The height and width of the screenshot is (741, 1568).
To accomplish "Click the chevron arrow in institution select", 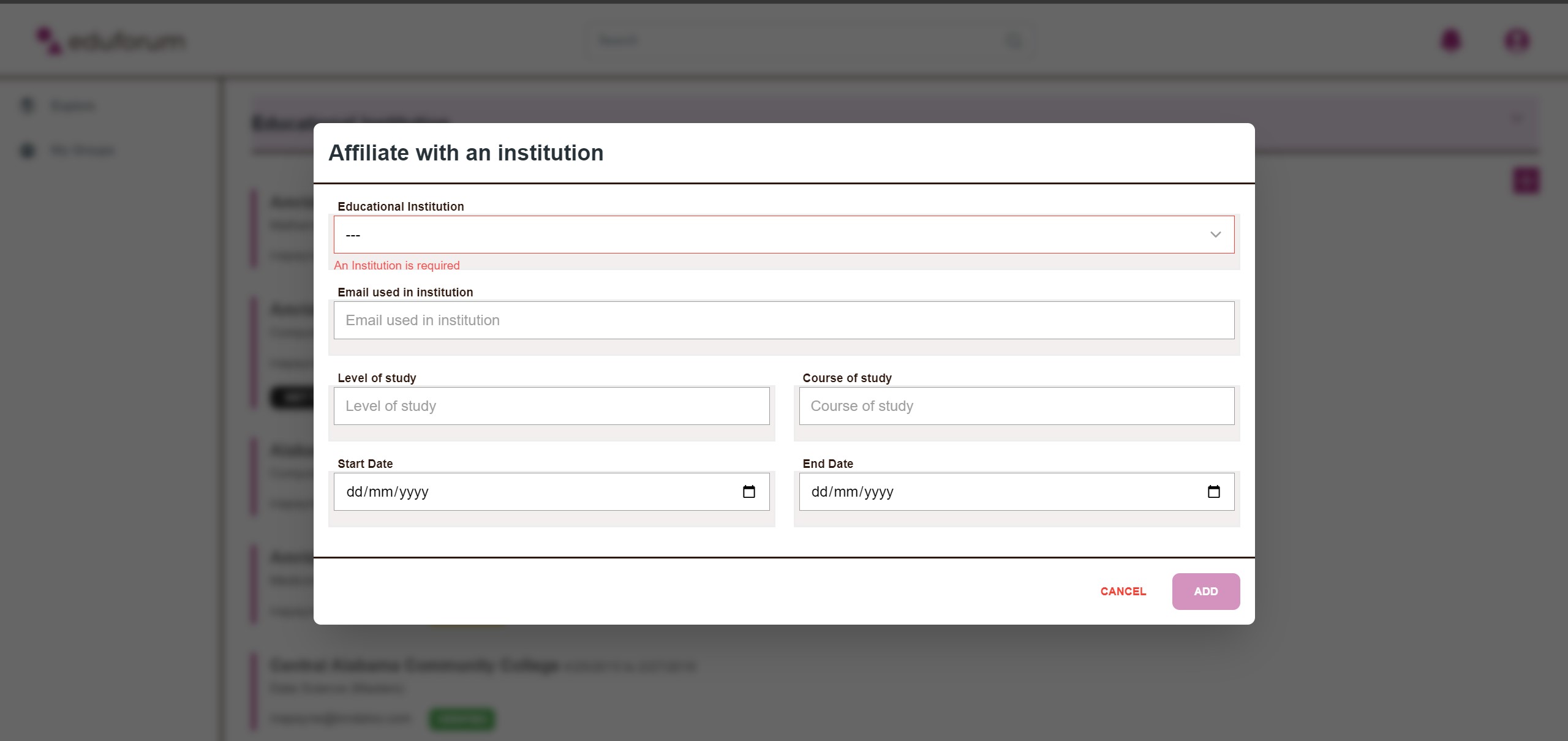I will click(1215, 235).
